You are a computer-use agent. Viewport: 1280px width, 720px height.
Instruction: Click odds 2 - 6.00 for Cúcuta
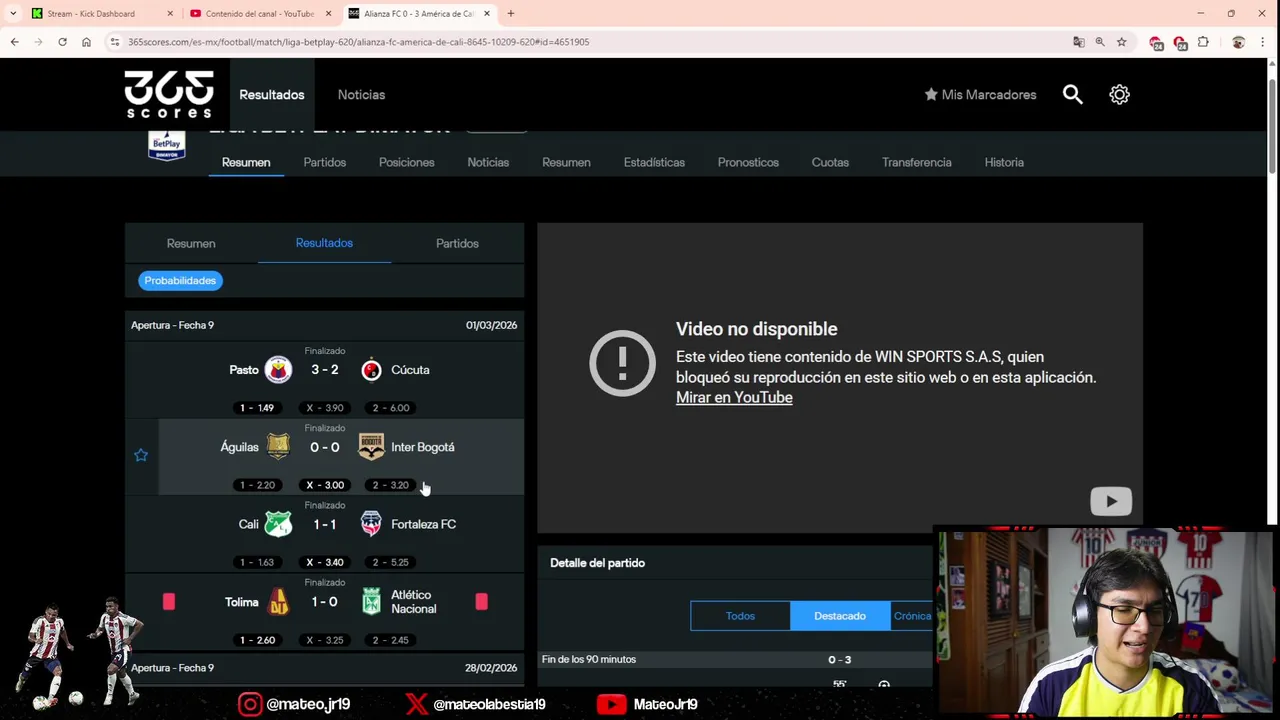391,408
